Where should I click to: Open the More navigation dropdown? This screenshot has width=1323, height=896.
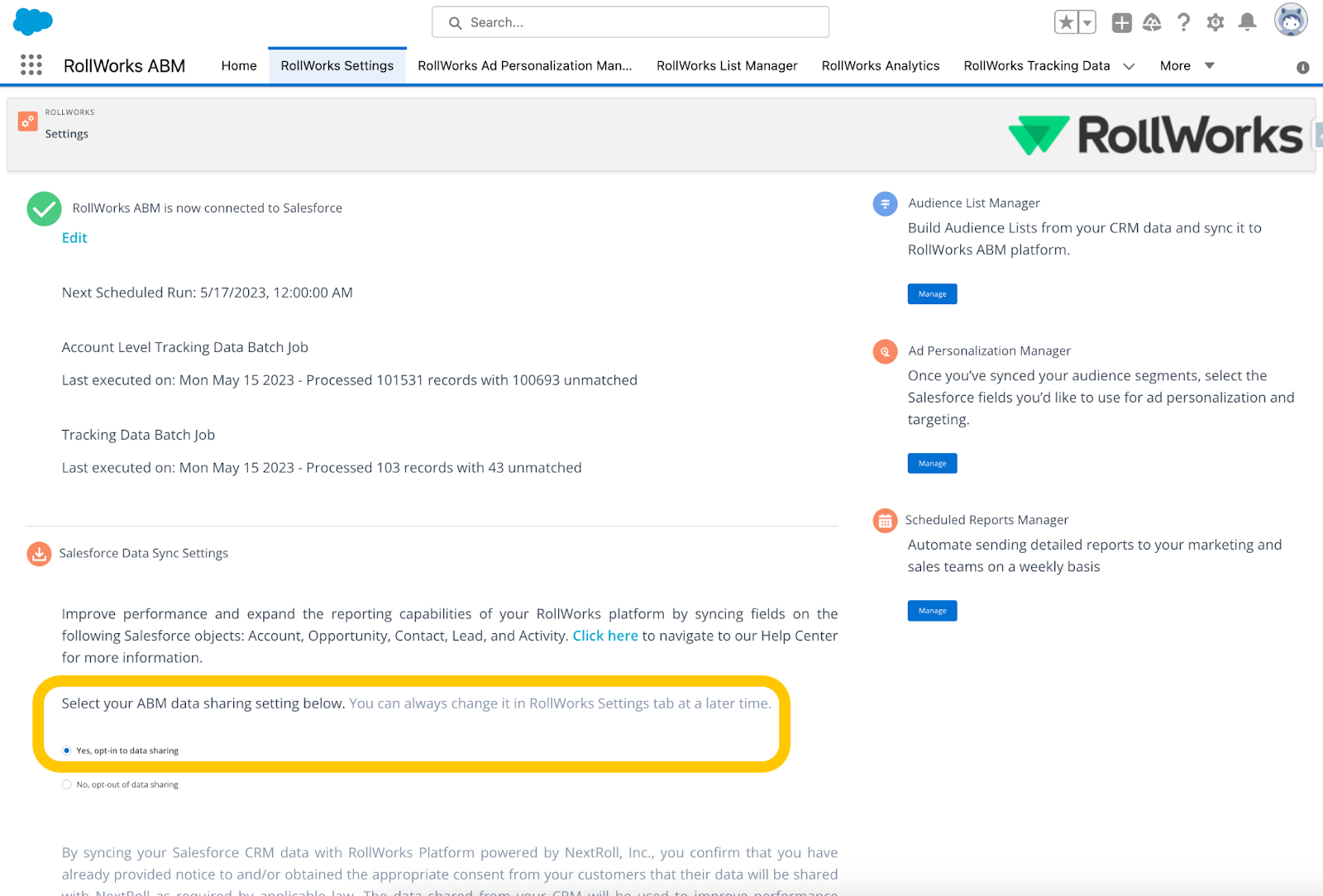(1187, 66)
